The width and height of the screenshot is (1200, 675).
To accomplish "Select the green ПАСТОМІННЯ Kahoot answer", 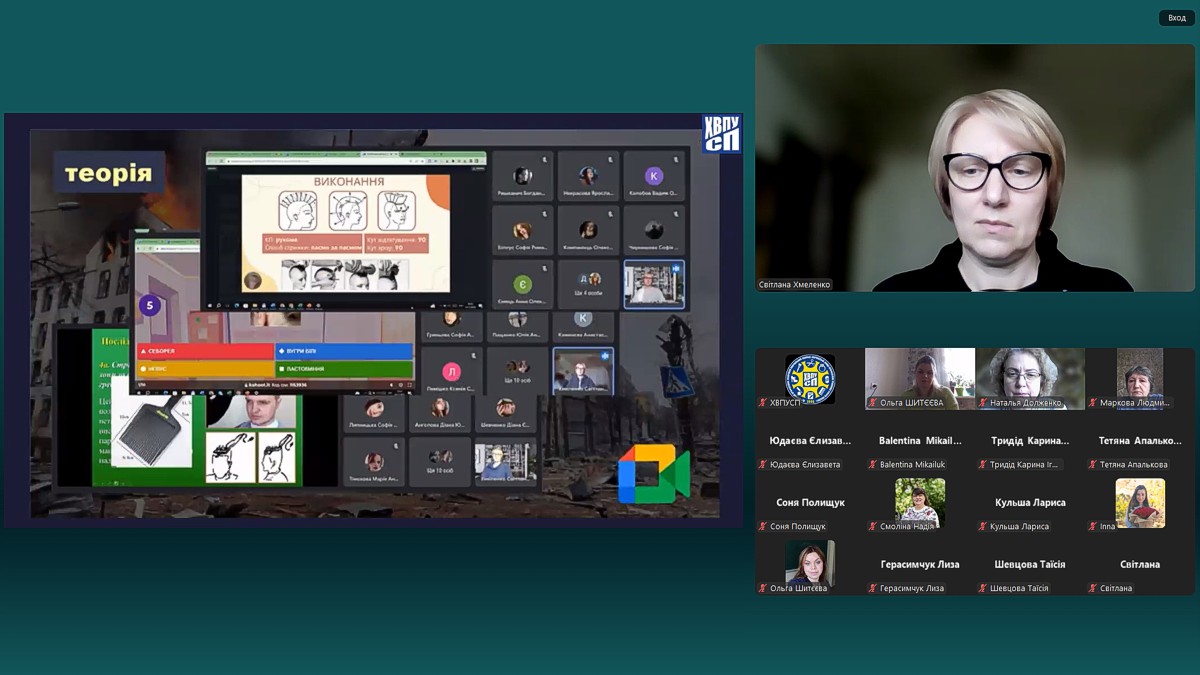I will pyautogui.click(x=344, y=369).
